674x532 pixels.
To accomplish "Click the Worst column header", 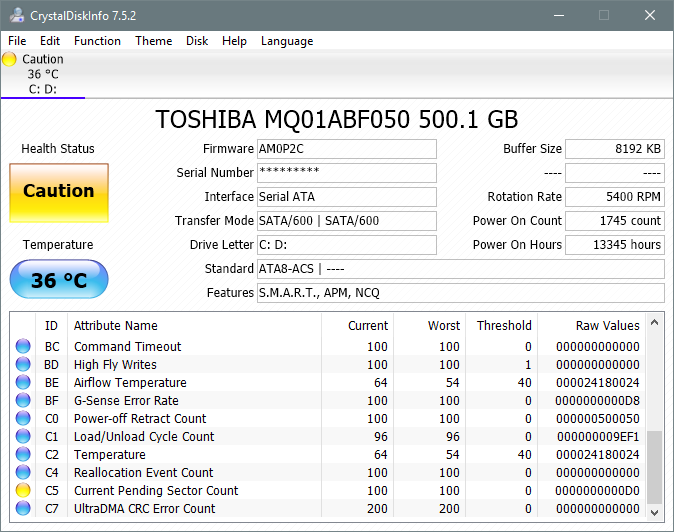I will point(429,325).
